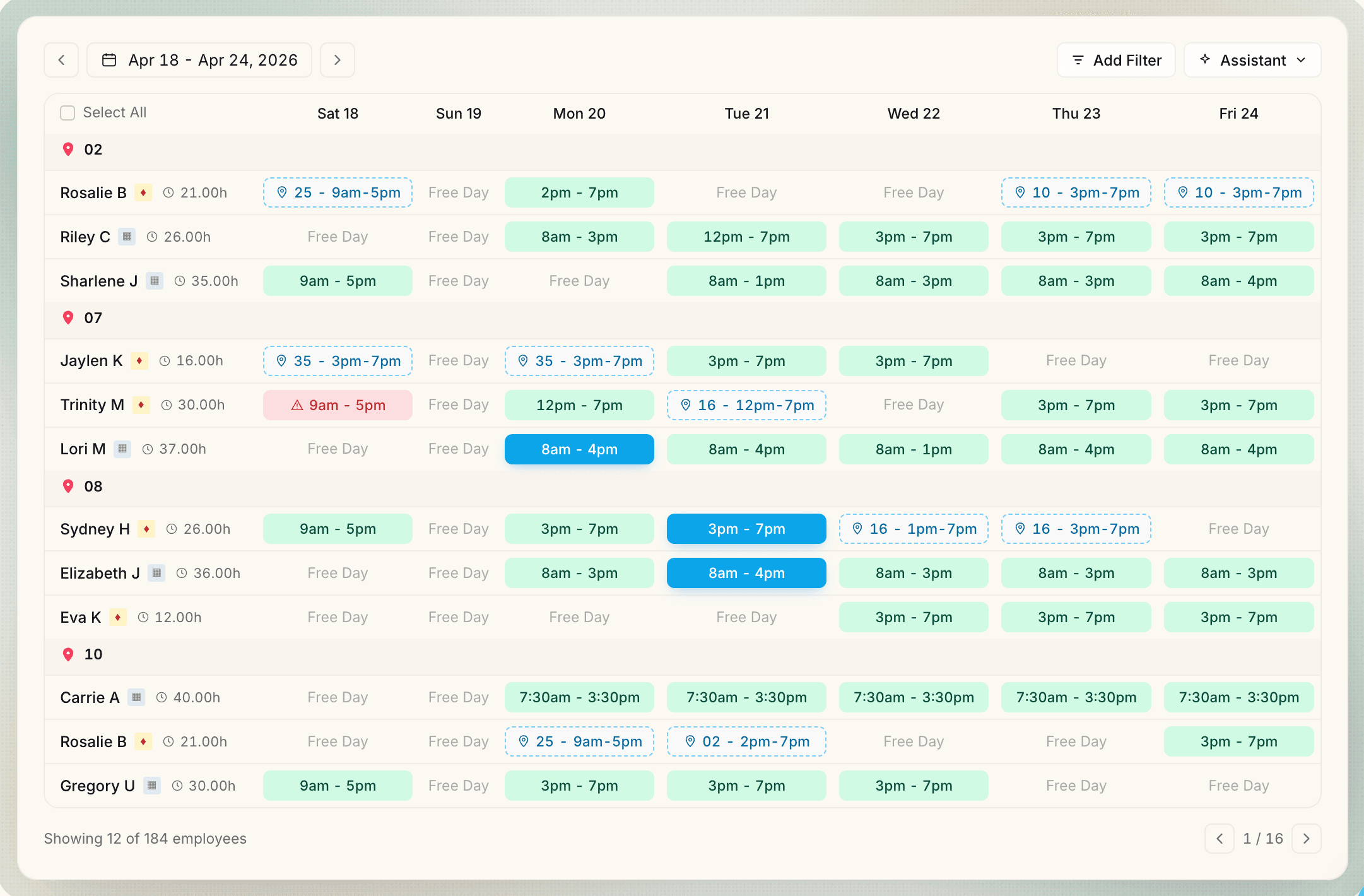Go to previous week with left arrow
The width and height of the screenshot is (1364, 896).
click(61, 60)
